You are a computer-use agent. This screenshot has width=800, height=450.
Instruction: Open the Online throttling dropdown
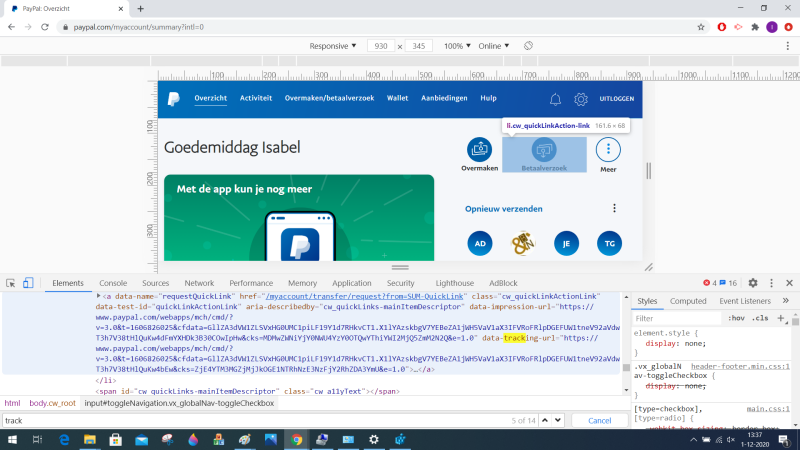tap(493, 46)
